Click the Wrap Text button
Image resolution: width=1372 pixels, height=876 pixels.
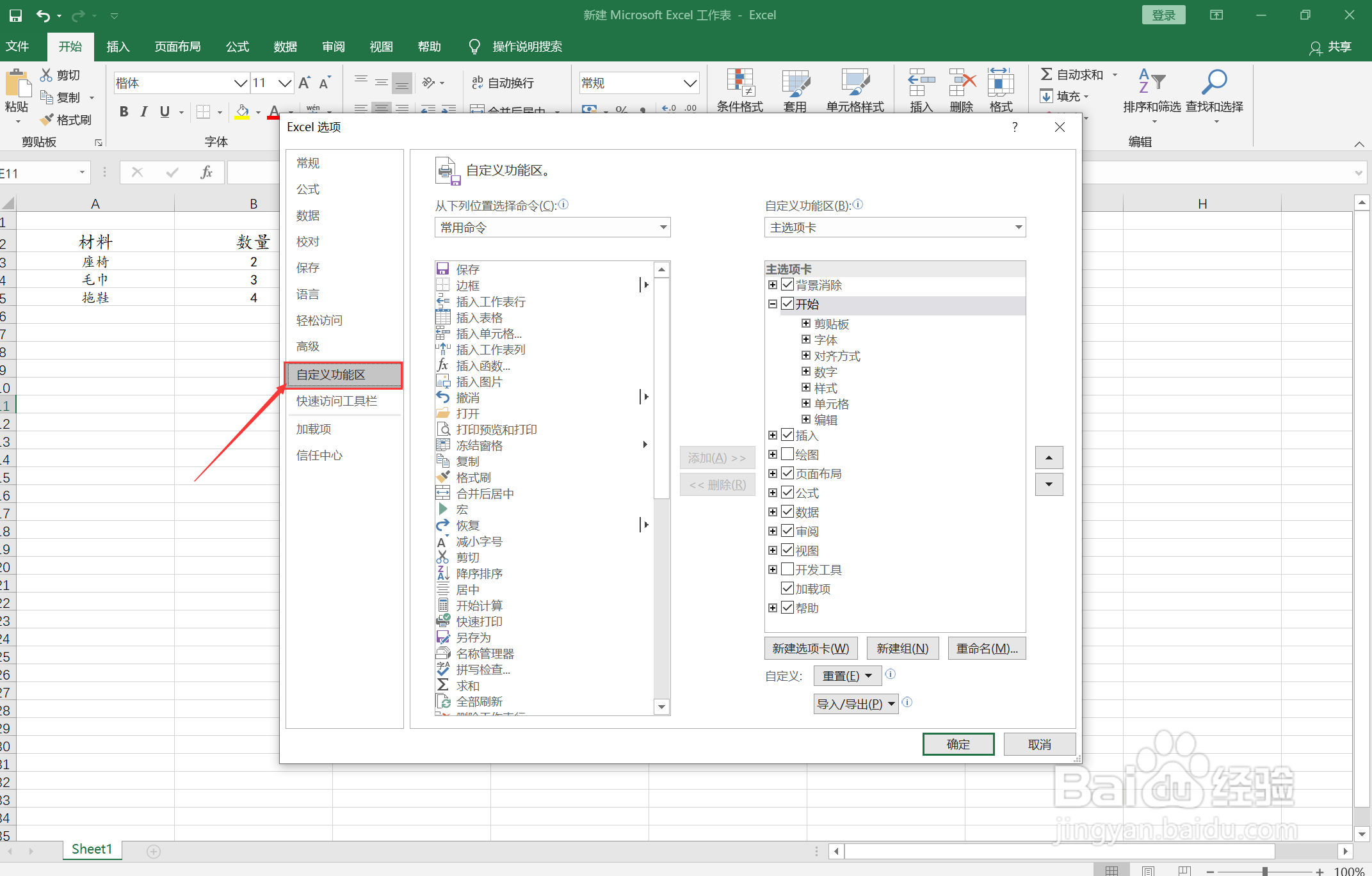(503, 83)
